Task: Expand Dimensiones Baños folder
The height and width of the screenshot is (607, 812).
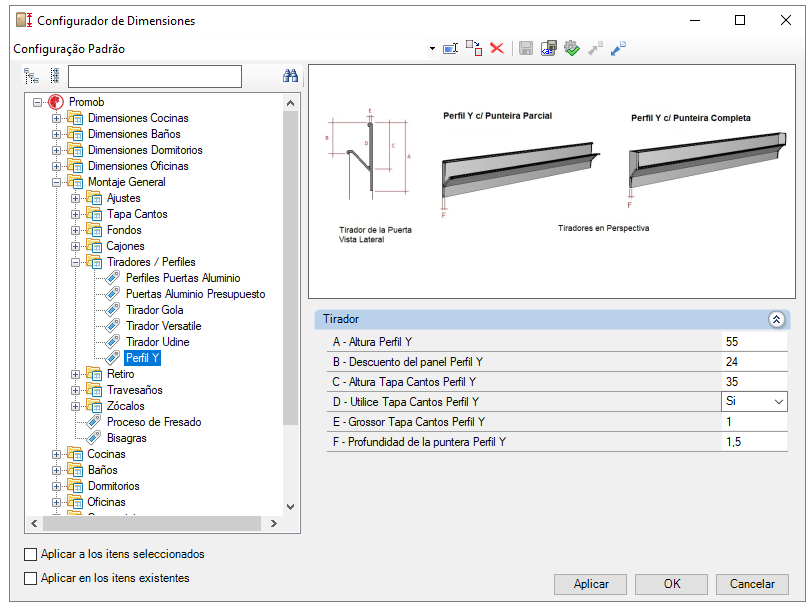Action: tap(56, 134)
